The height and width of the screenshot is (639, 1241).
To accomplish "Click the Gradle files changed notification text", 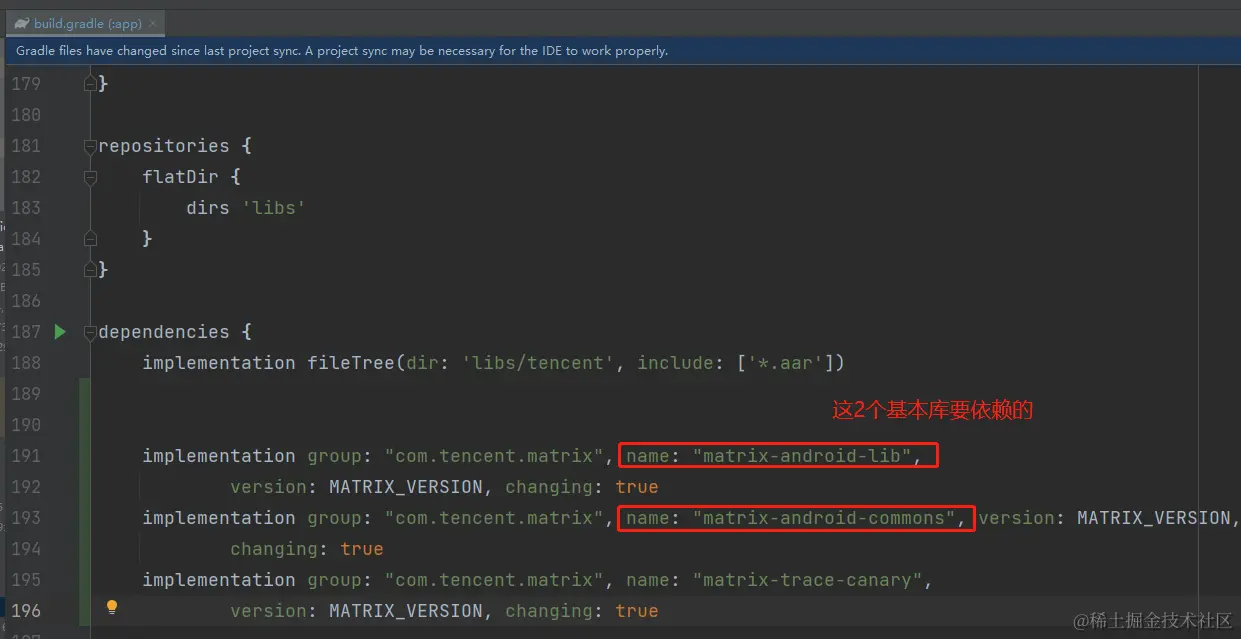I will 341,50.
